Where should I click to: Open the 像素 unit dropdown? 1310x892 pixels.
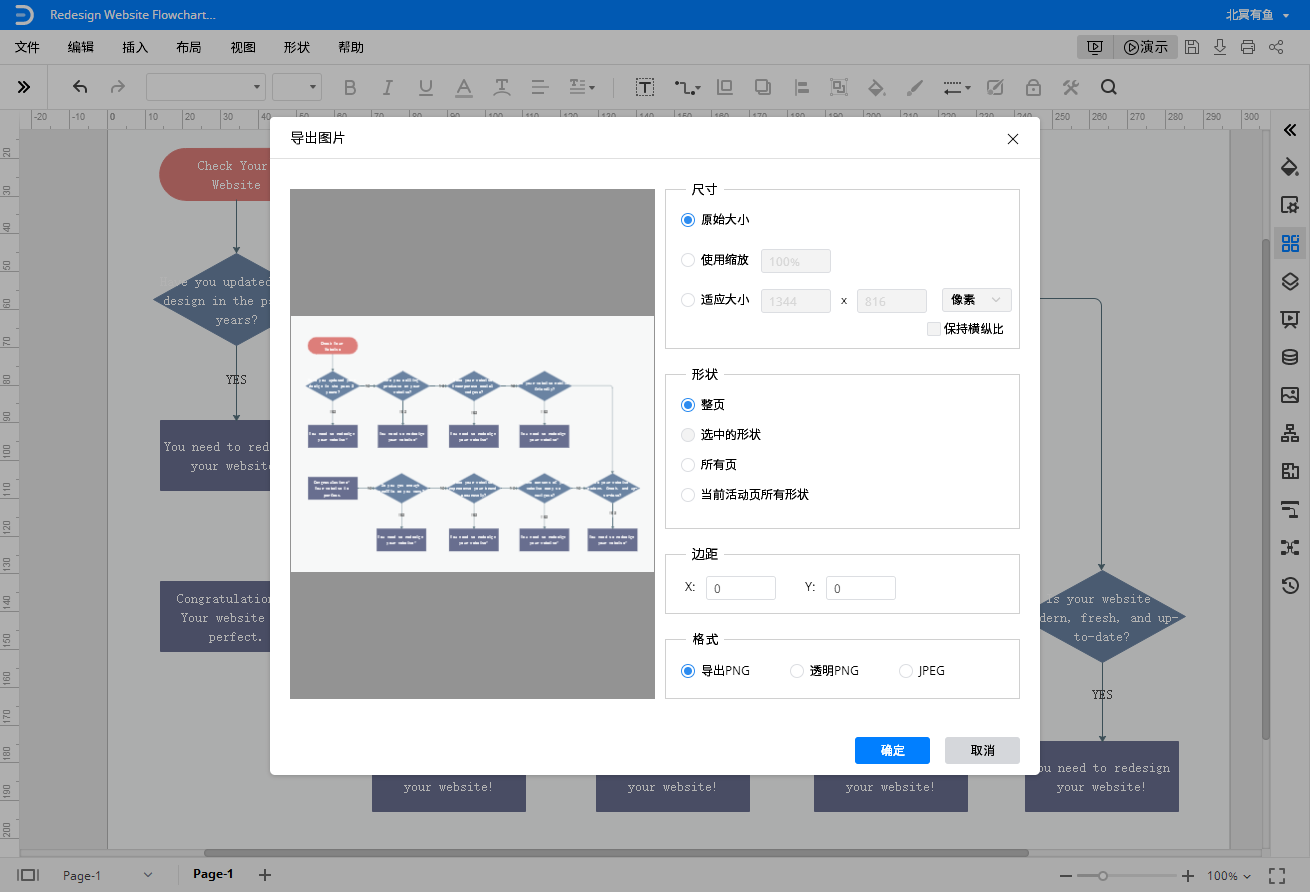tap(977, 300)
